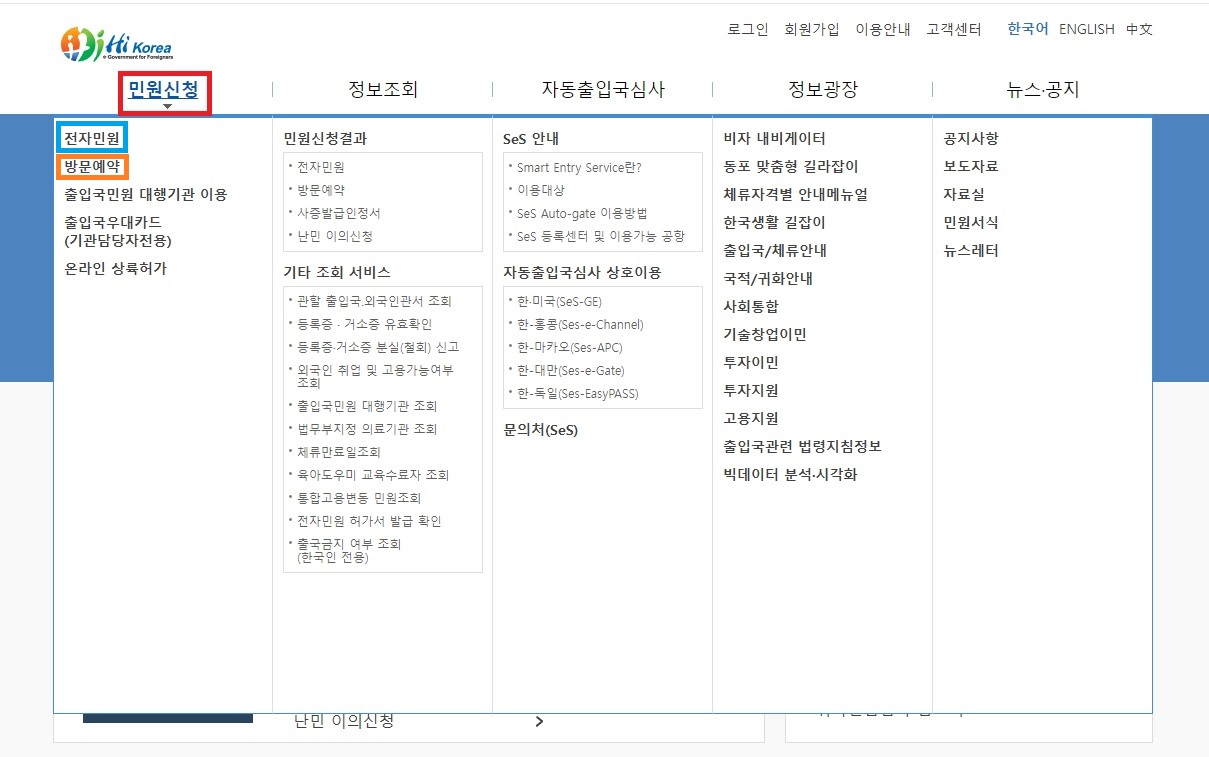
Task: Switch the site language to ENGLISH
Action: (x=1086, y=29)
